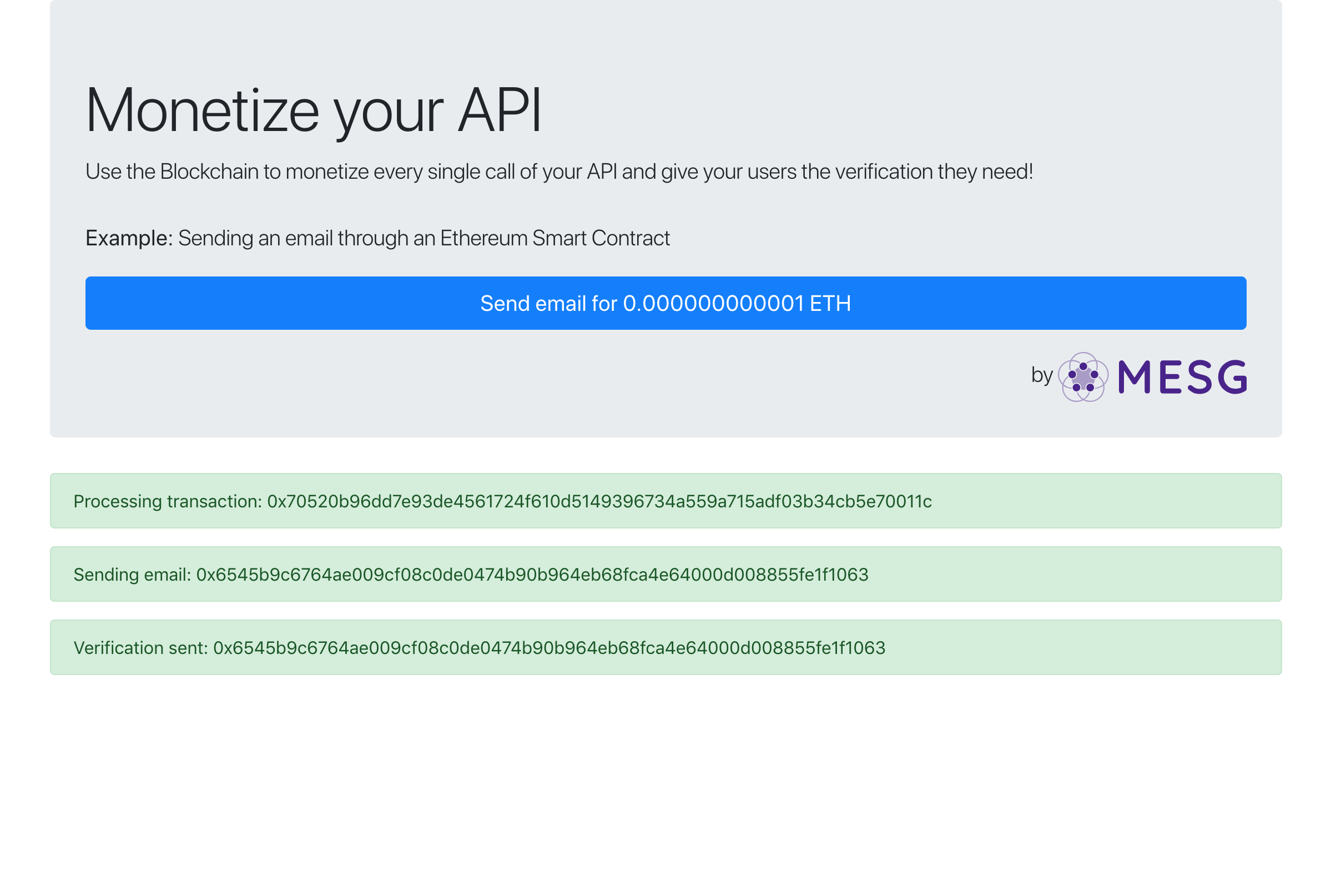Click empty white area below the alerts

[x=666, y=788]
